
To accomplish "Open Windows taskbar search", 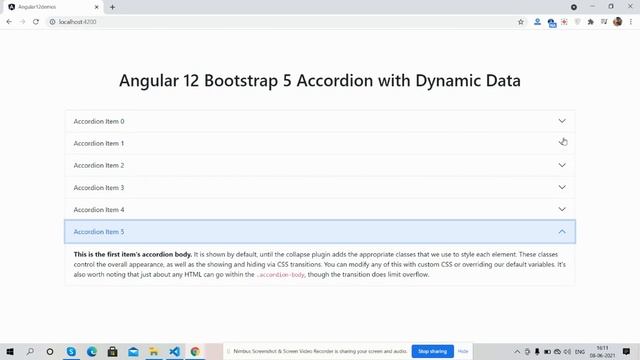I will pyautogui.click(x=30, y=351).
